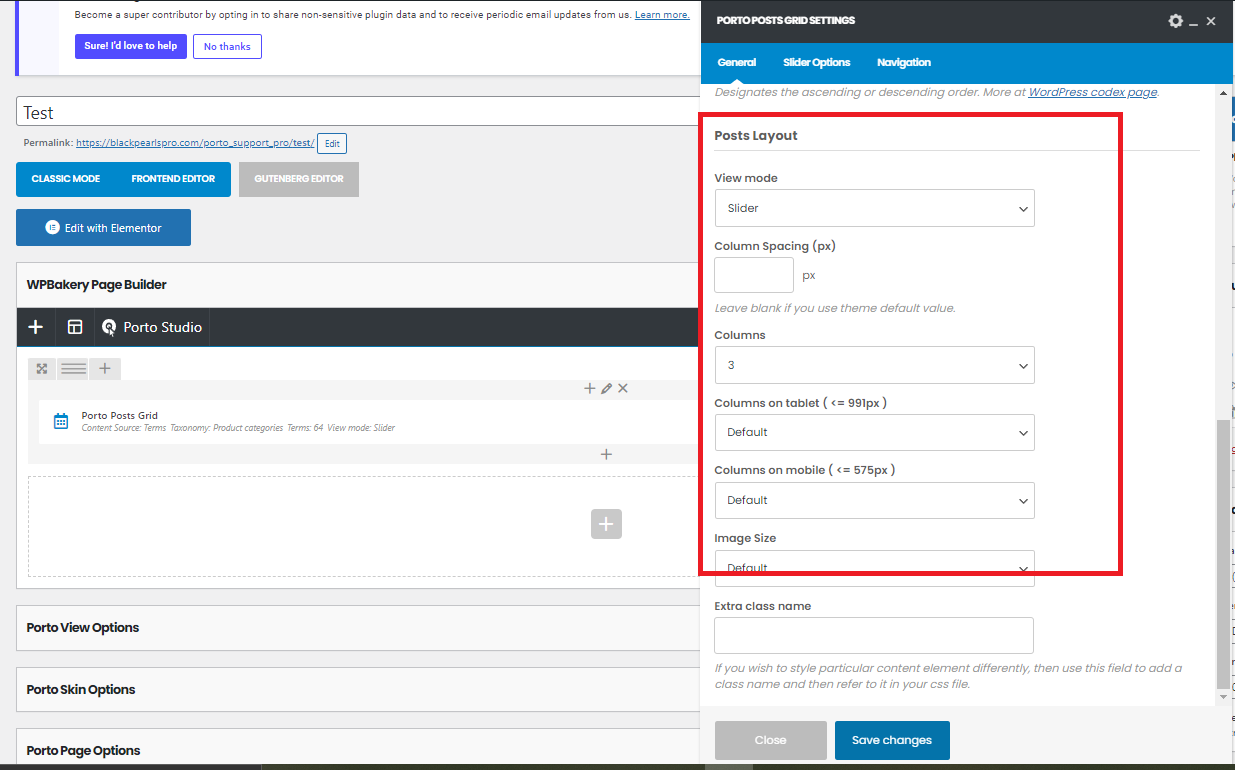Click the row move handle icon

click(x=42, y=369)
